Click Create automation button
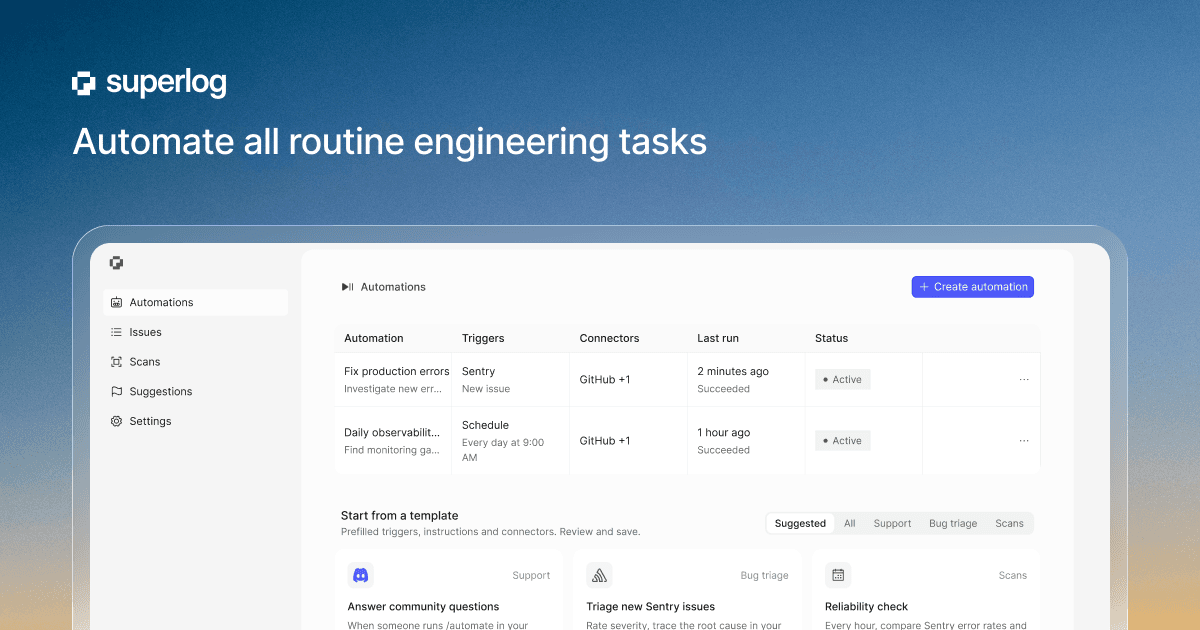The width and height of the screenshot is (1200, 630). [x=973, y=287]
